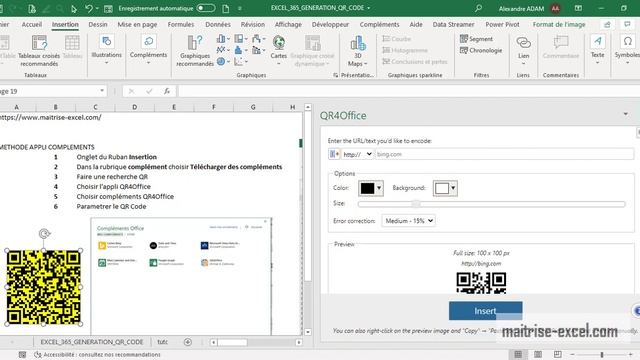The width and height of the screenshot is (640, 360).
Task: Click the vertical scrollbar up arrow
Action: [308, 107]
